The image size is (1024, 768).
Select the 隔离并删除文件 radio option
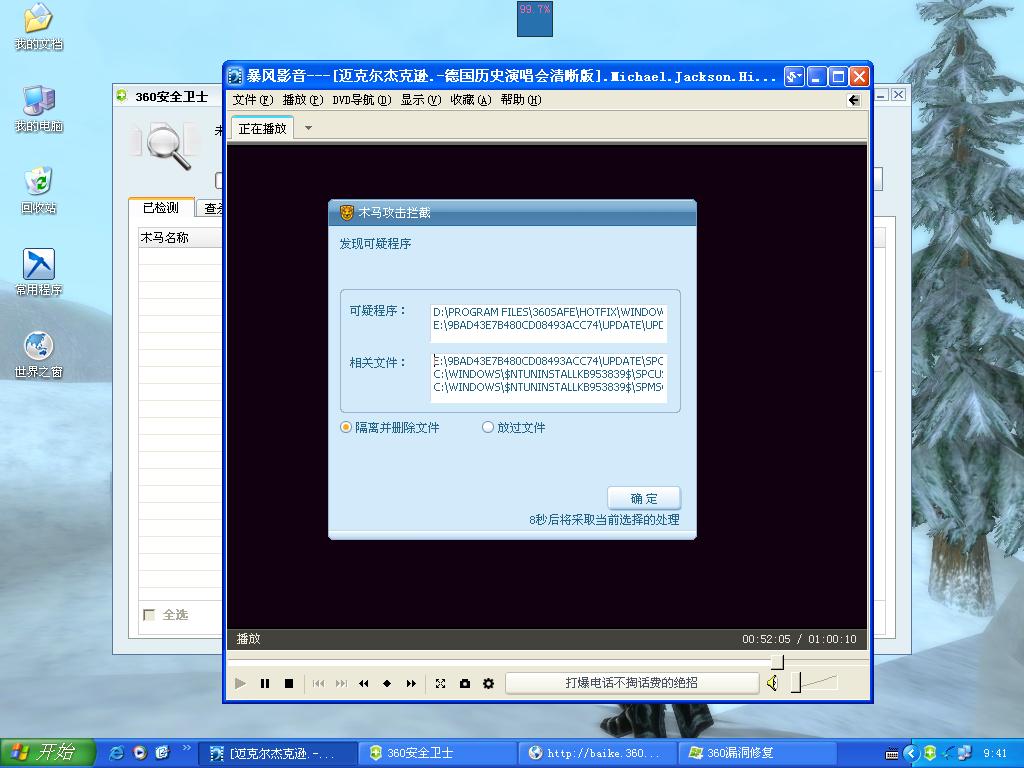[389, 428]
